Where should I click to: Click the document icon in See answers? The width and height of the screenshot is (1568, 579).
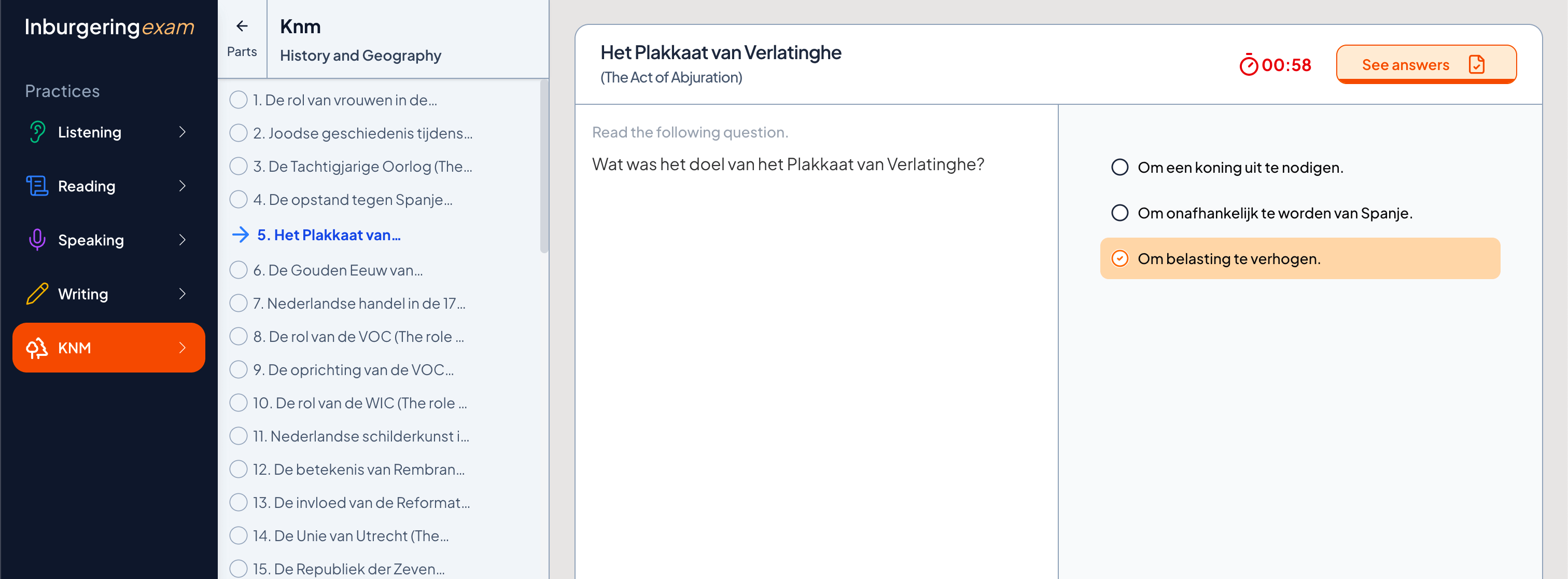click(x=1477, y=64)
